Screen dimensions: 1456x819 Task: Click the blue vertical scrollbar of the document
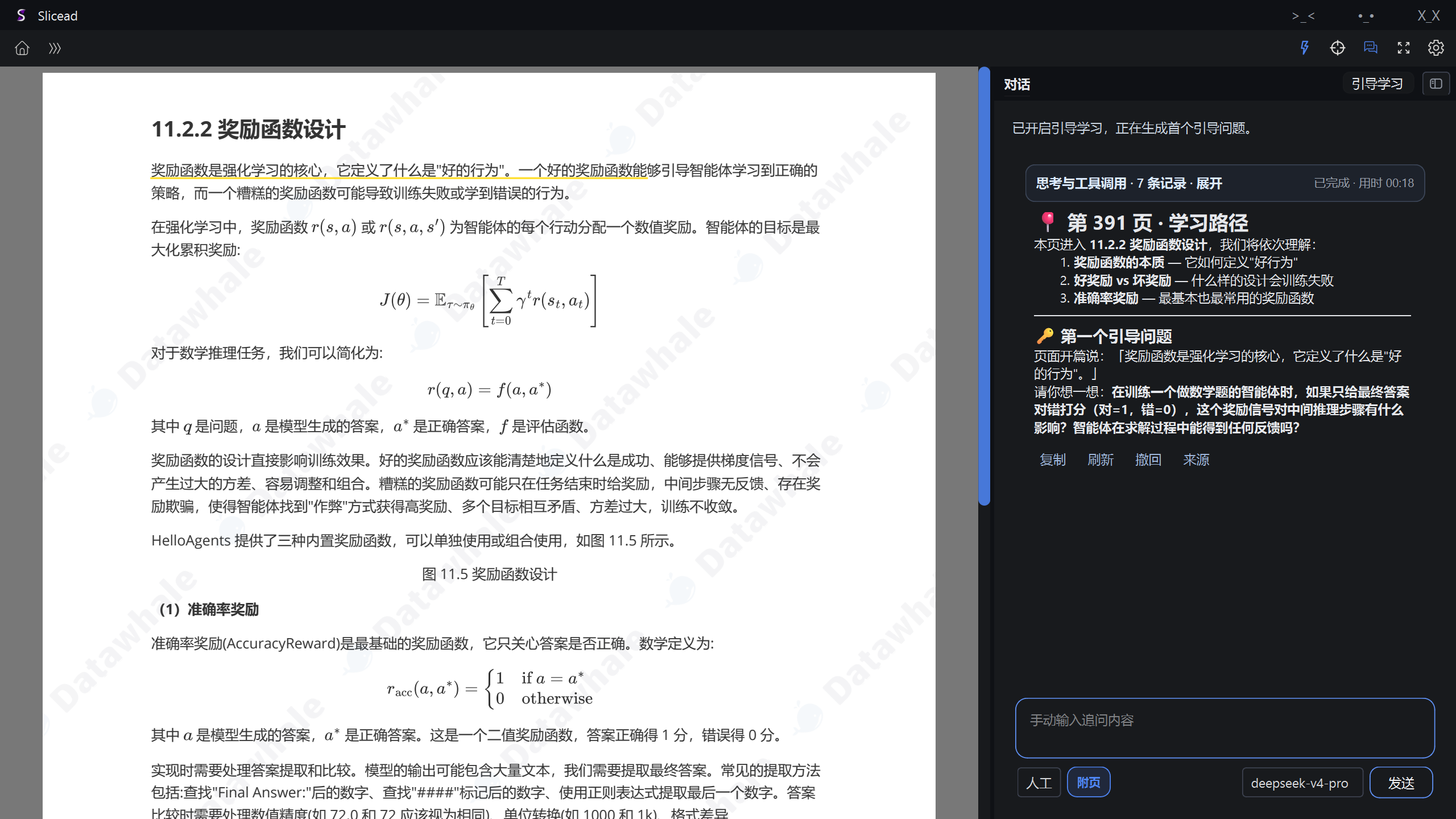click(x=985, y=286)
